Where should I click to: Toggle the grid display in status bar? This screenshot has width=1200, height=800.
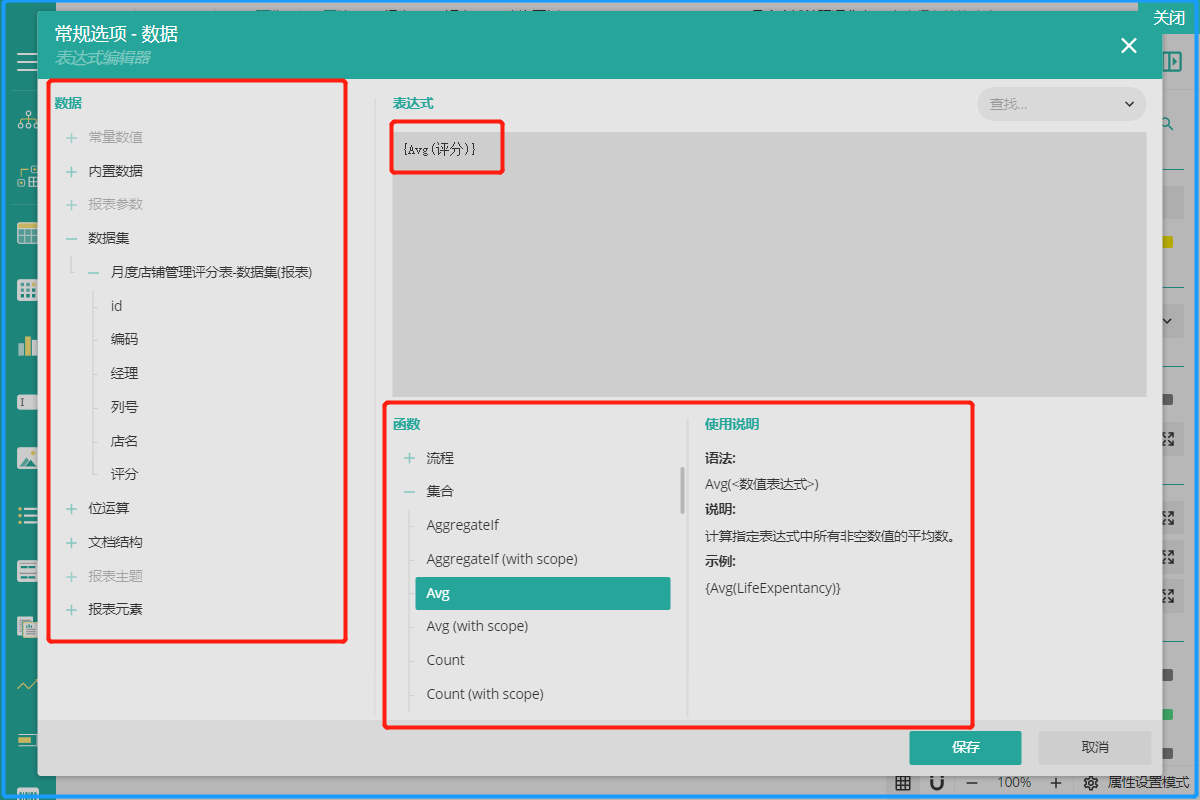pyautogui.click(x=902, y=783)
